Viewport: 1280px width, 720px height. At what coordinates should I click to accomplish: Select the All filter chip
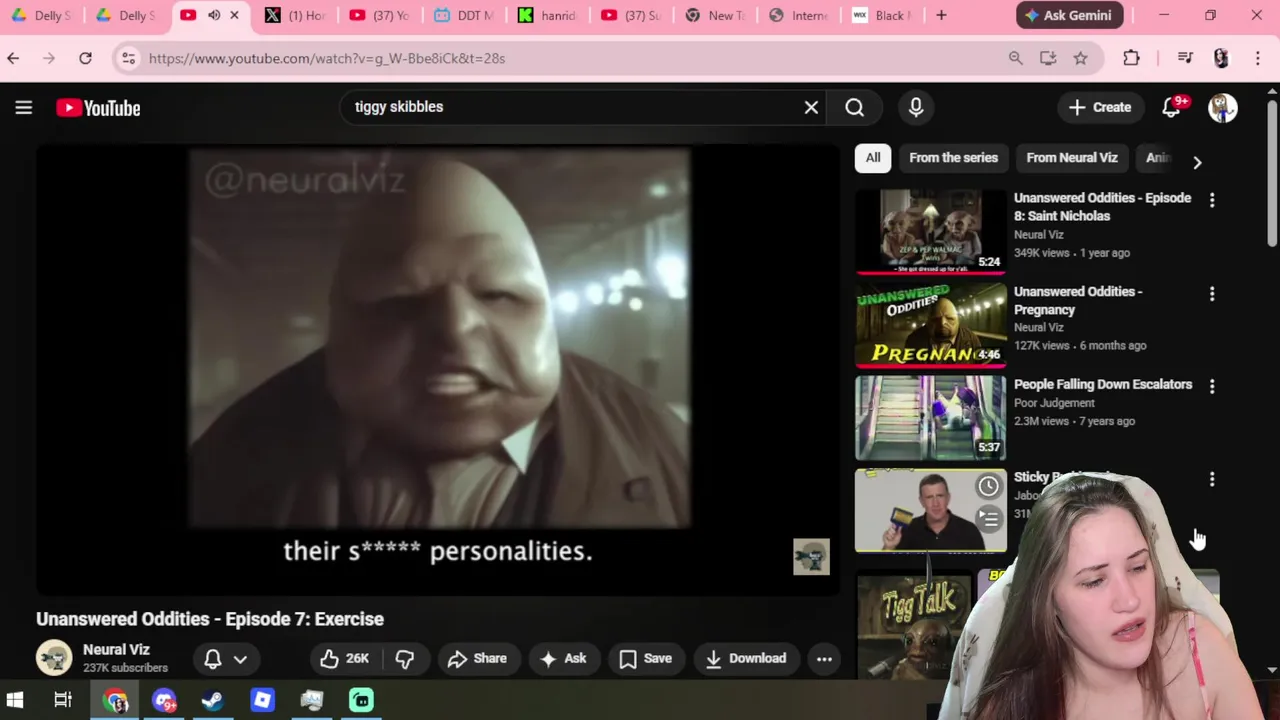pyautogui.click(x=873, y=158)
